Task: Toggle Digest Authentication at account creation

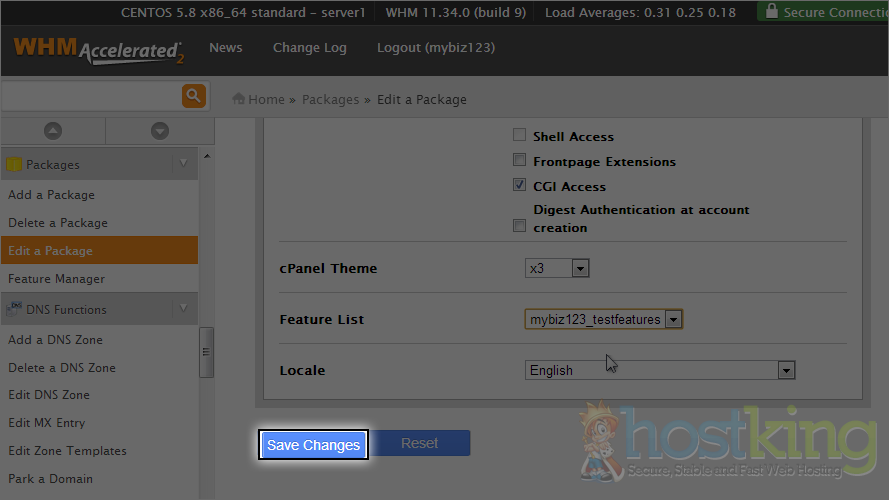Action: coord(519,226)
